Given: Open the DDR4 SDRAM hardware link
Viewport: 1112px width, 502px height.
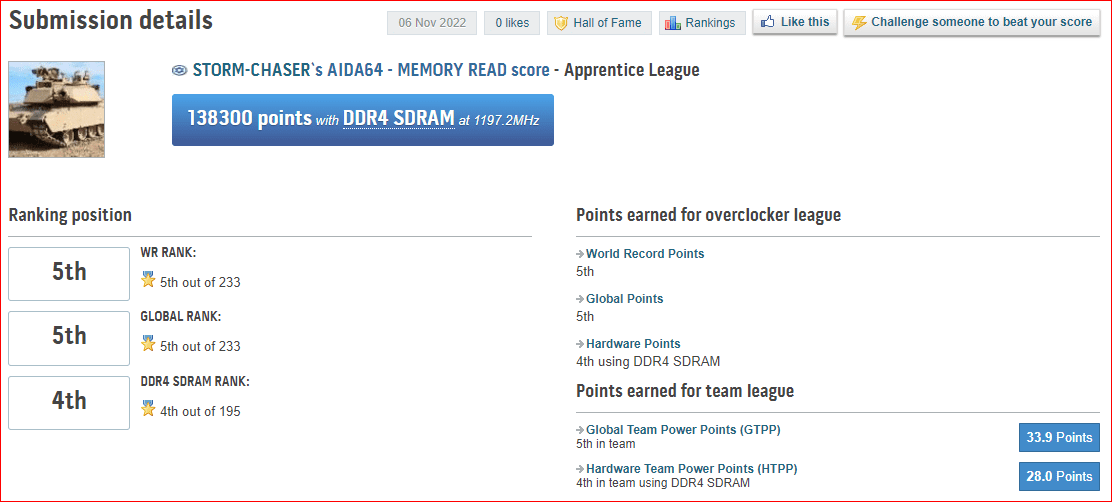Looking at the screenshot, I should pyautogui.click(x=399, y=118).
